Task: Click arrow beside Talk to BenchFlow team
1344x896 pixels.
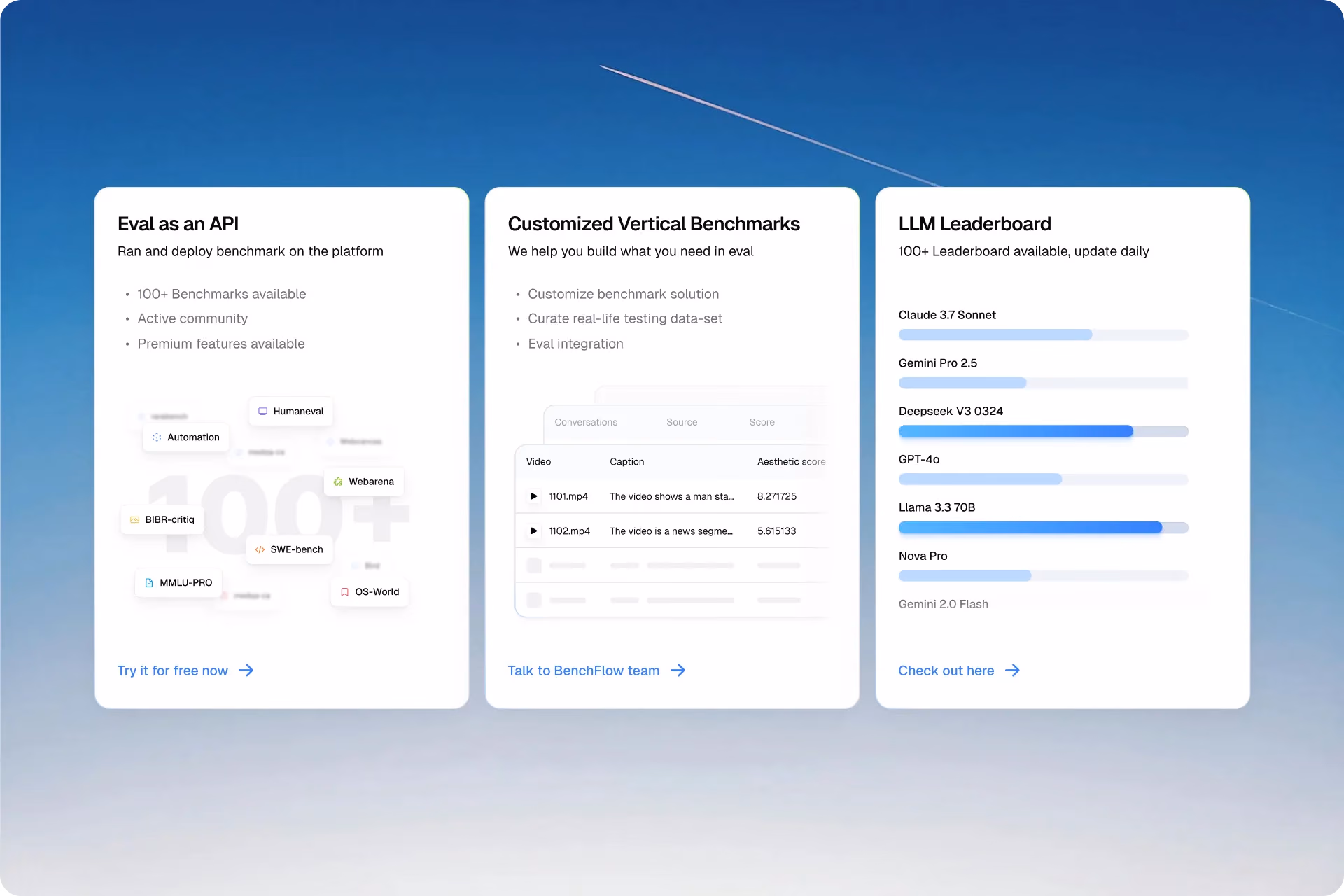Action: click(678, 671)
